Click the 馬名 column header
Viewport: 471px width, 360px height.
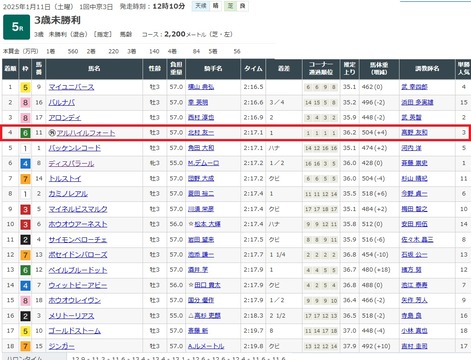tap(94, 69)
